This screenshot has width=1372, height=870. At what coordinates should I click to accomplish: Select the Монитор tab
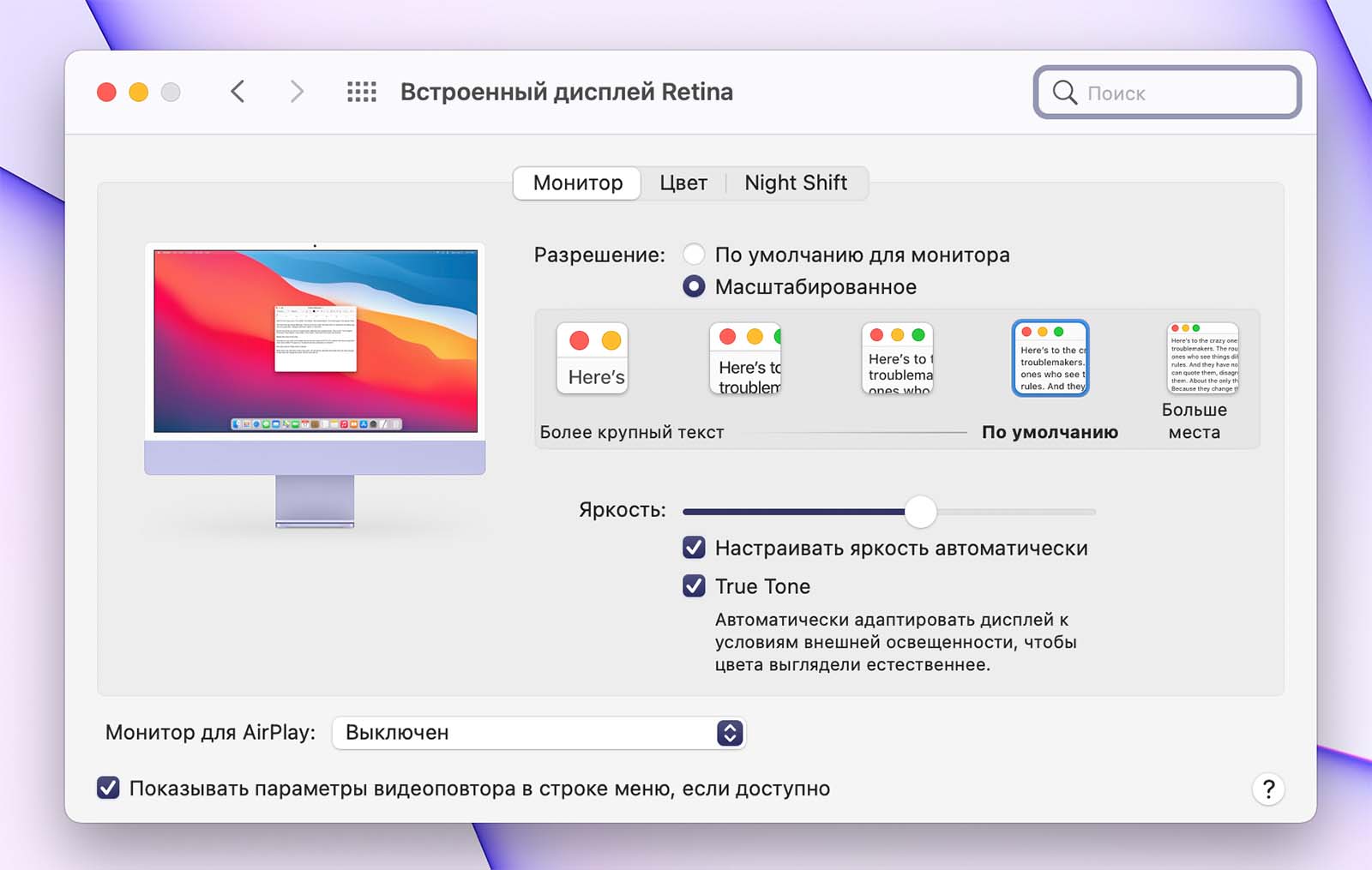[x=577, y=183]
